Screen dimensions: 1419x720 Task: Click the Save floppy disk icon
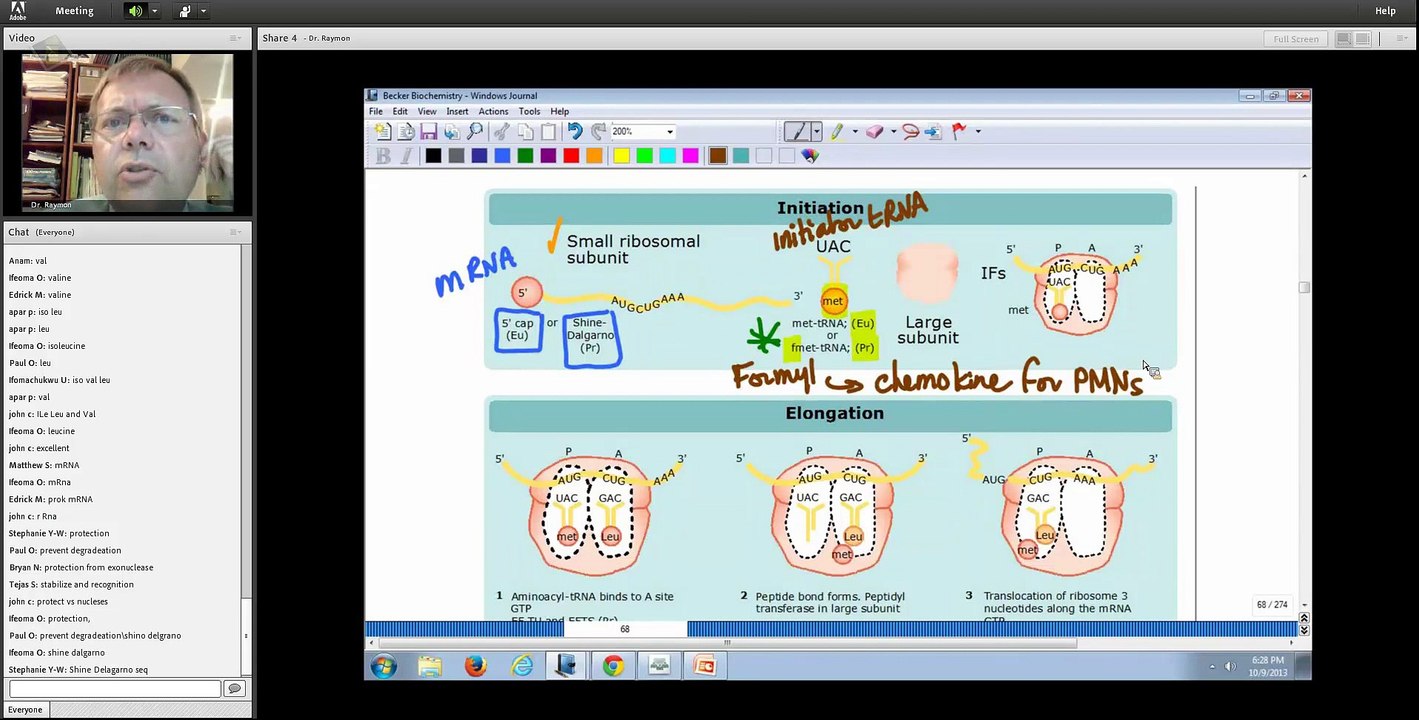click(429, 131)
